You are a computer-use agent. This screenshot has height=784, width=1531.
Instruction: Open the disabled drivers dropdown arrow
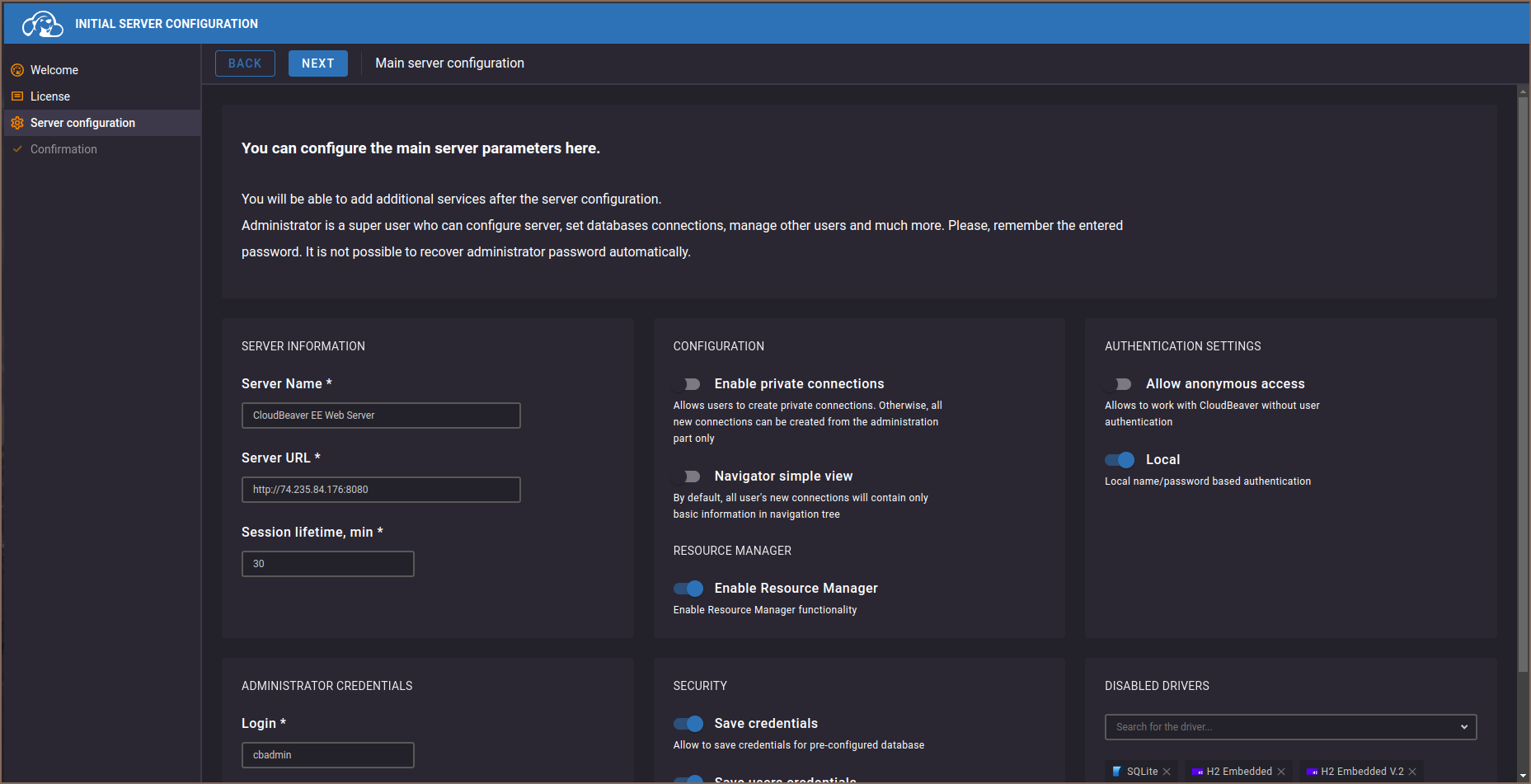coord(1463,727)
